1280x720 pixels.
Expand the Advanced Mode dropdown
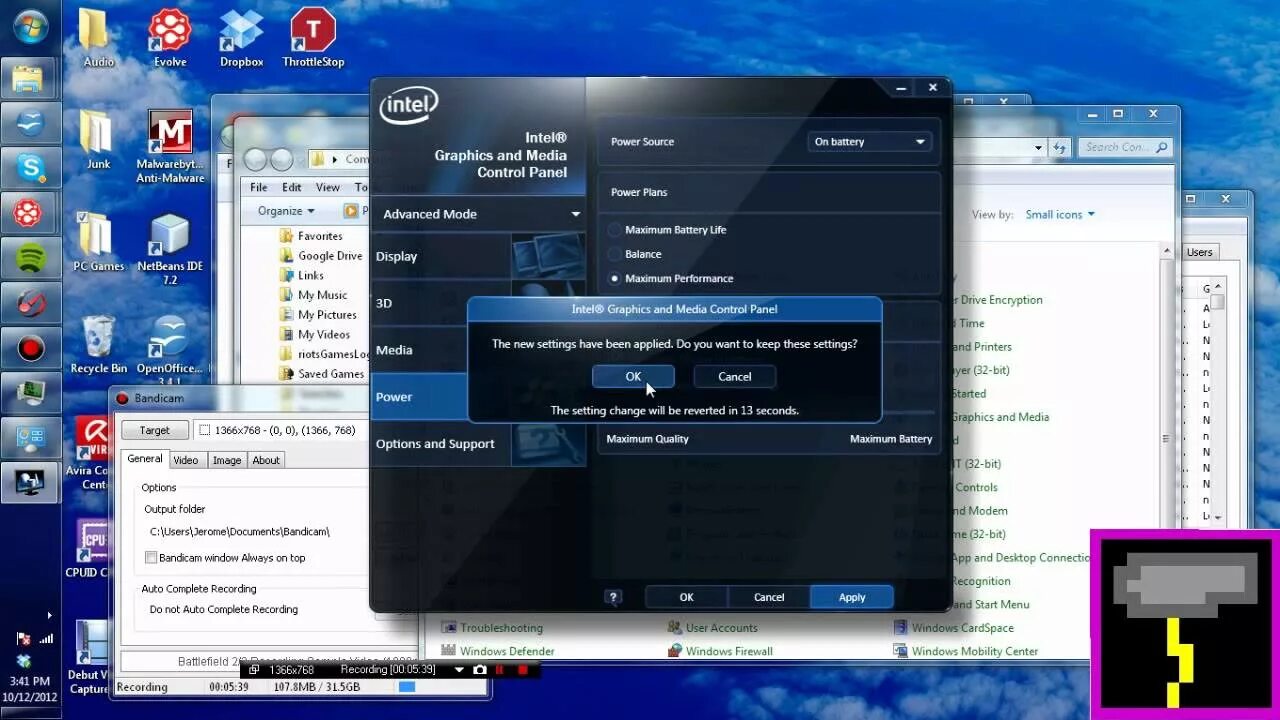coord(478,214)
